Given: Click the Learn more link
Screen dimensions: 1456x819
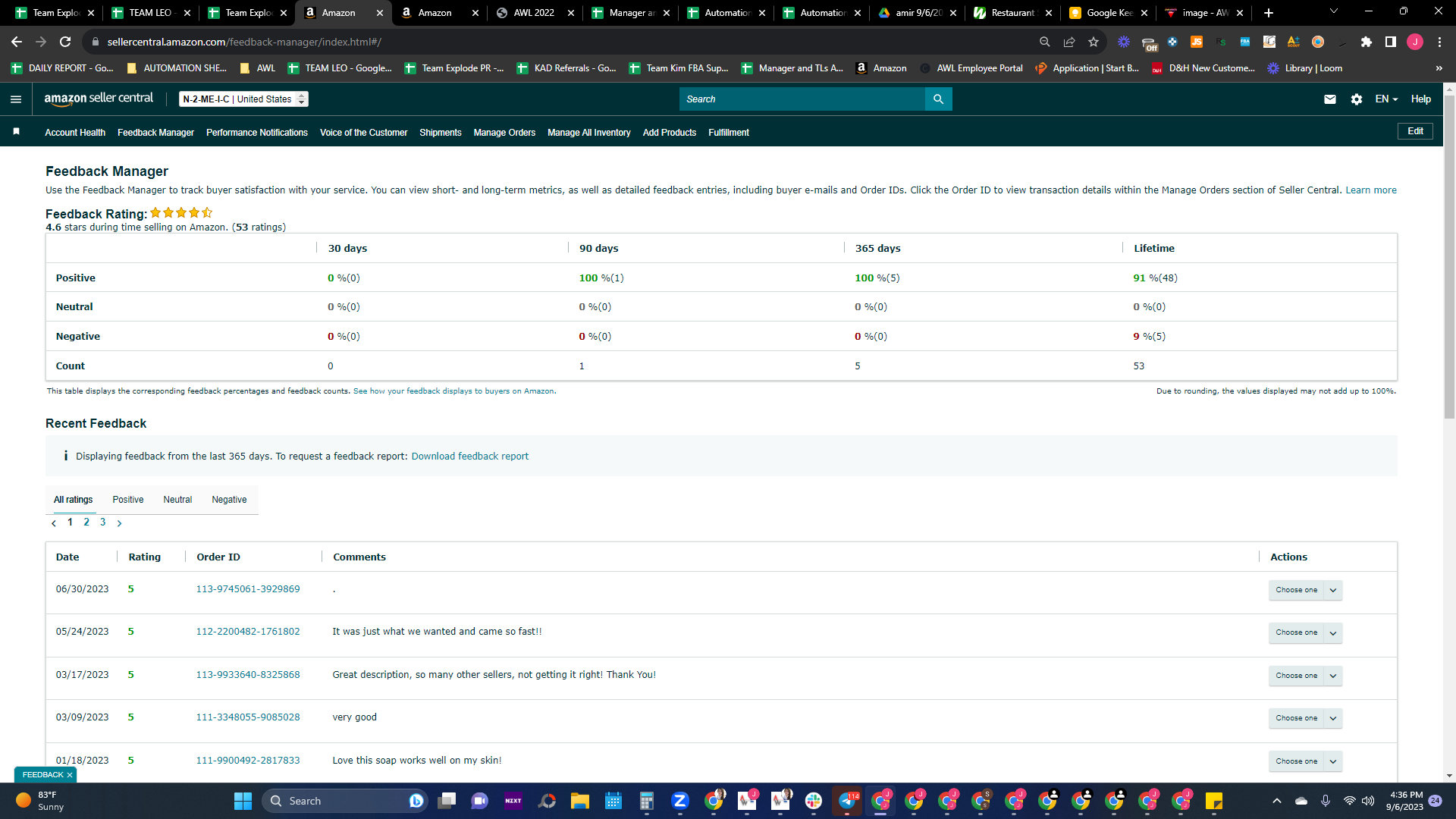Looking at the screenshot, I should (1371, 190).
